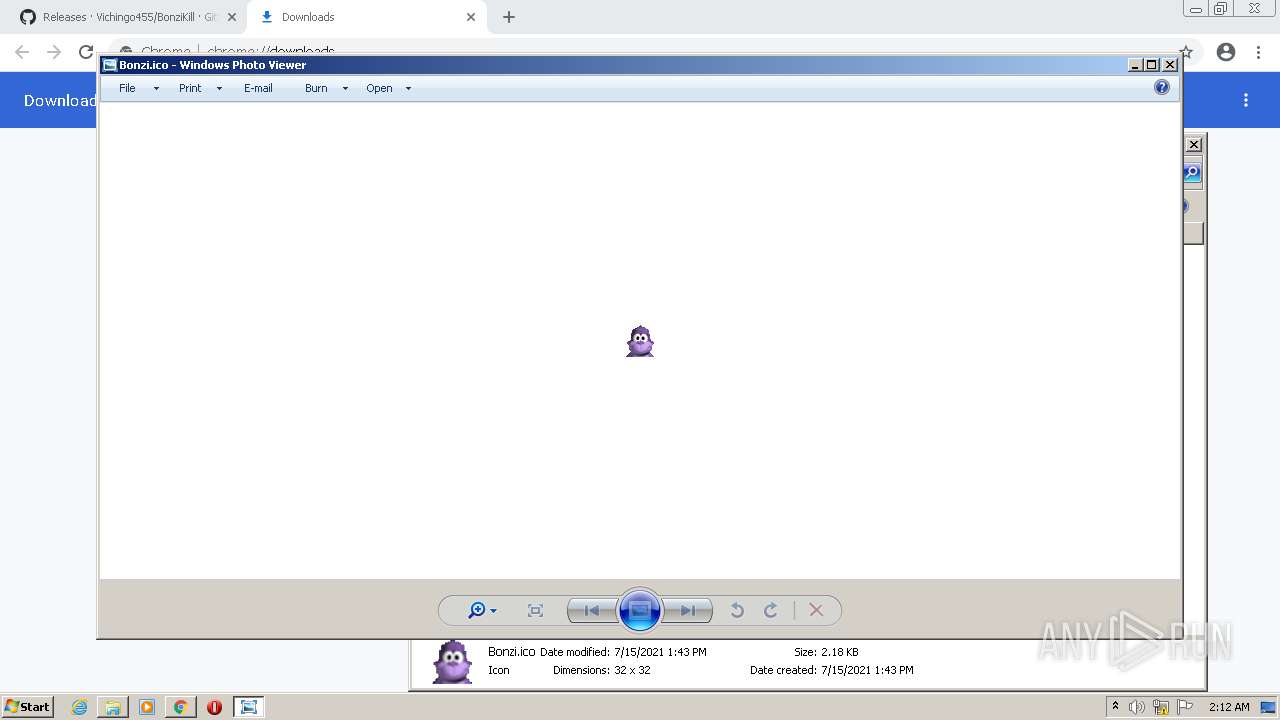Go back in Chrome

22,52
